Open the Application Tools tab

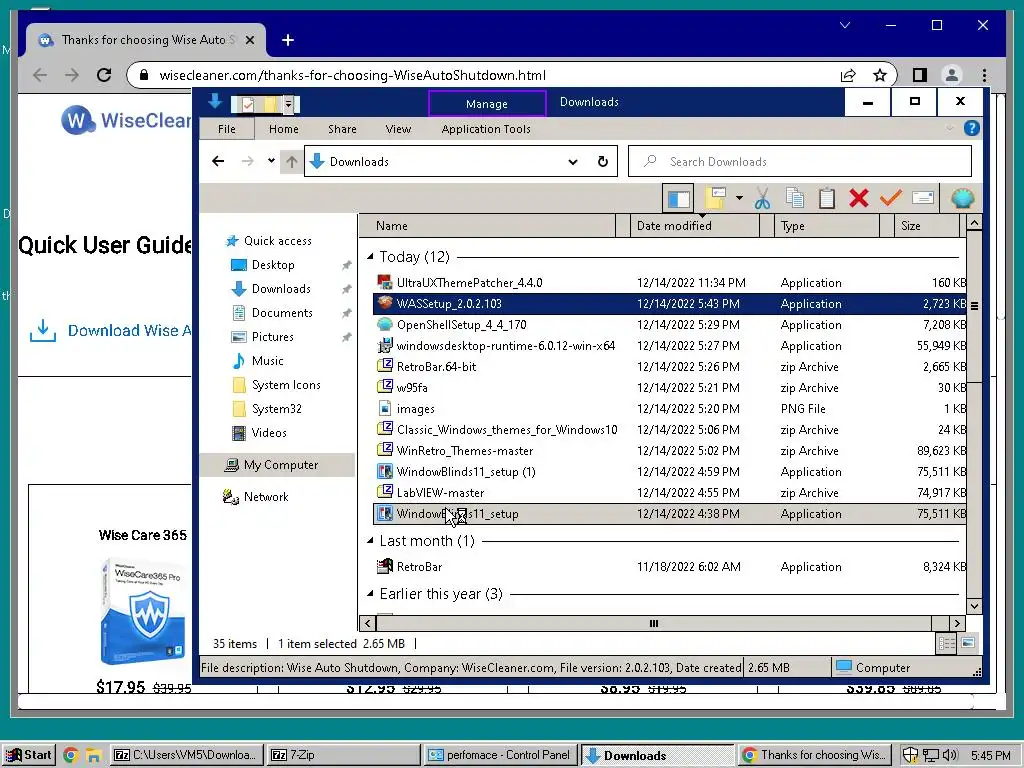click(486, 129)
